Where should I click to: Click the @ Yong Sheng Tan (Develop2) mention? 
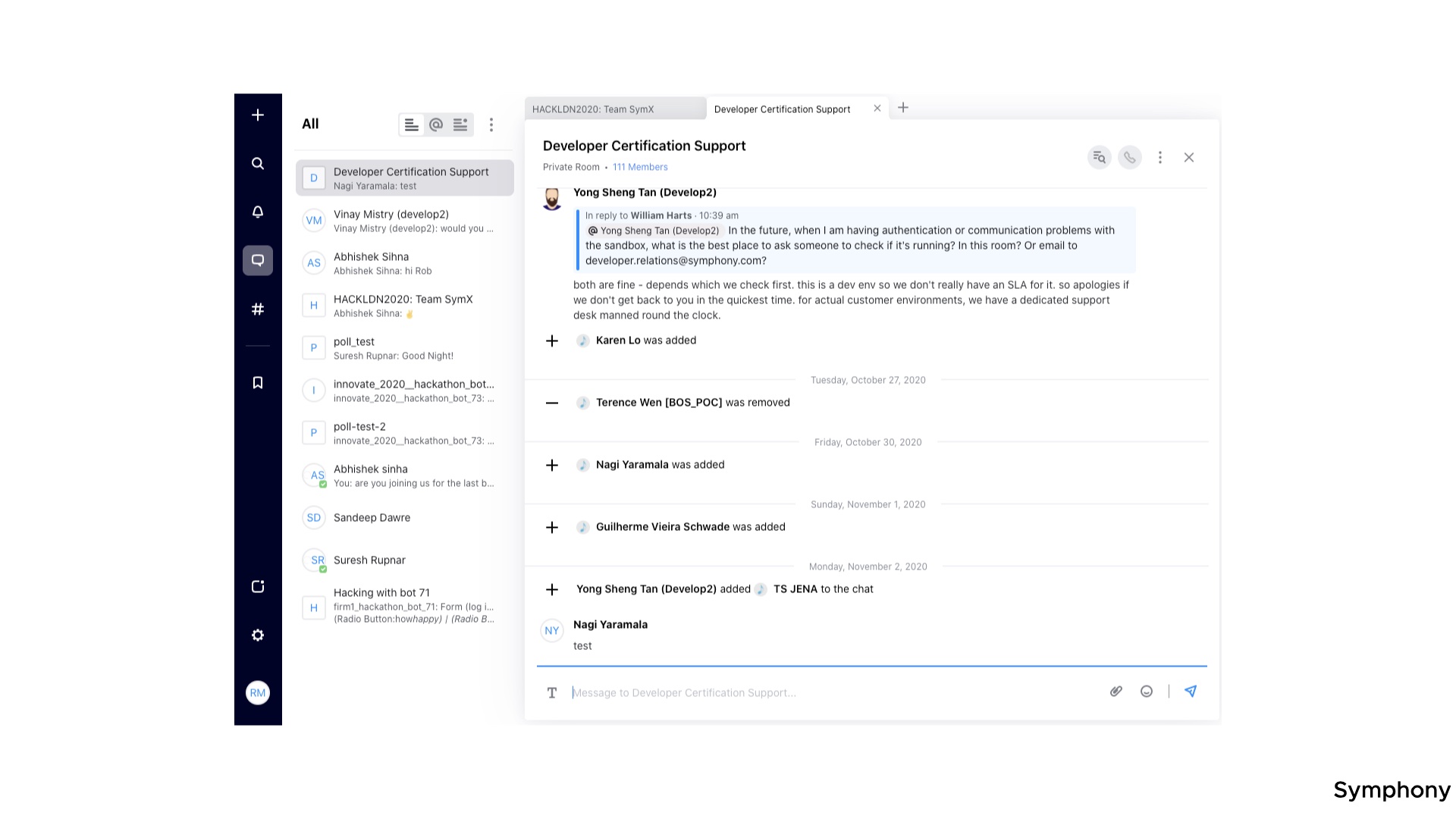654,231
